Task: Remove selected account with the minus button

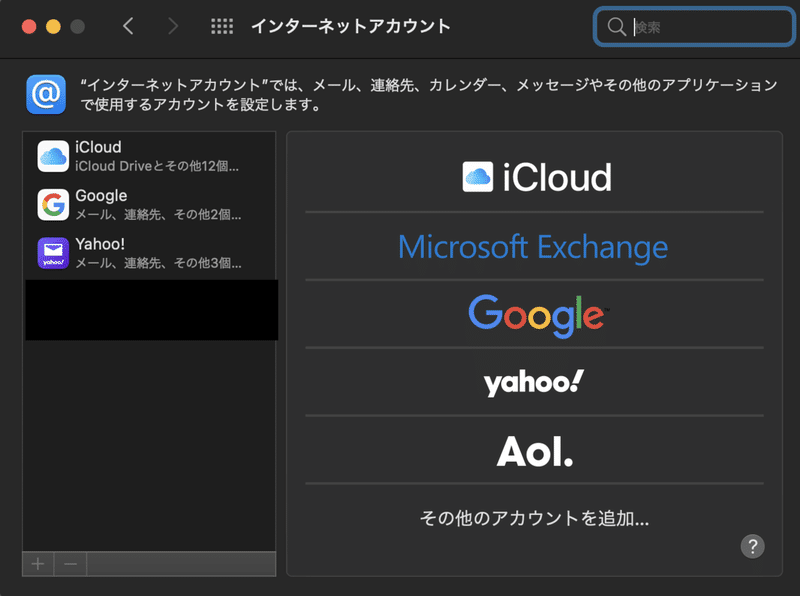Action: 69,563
